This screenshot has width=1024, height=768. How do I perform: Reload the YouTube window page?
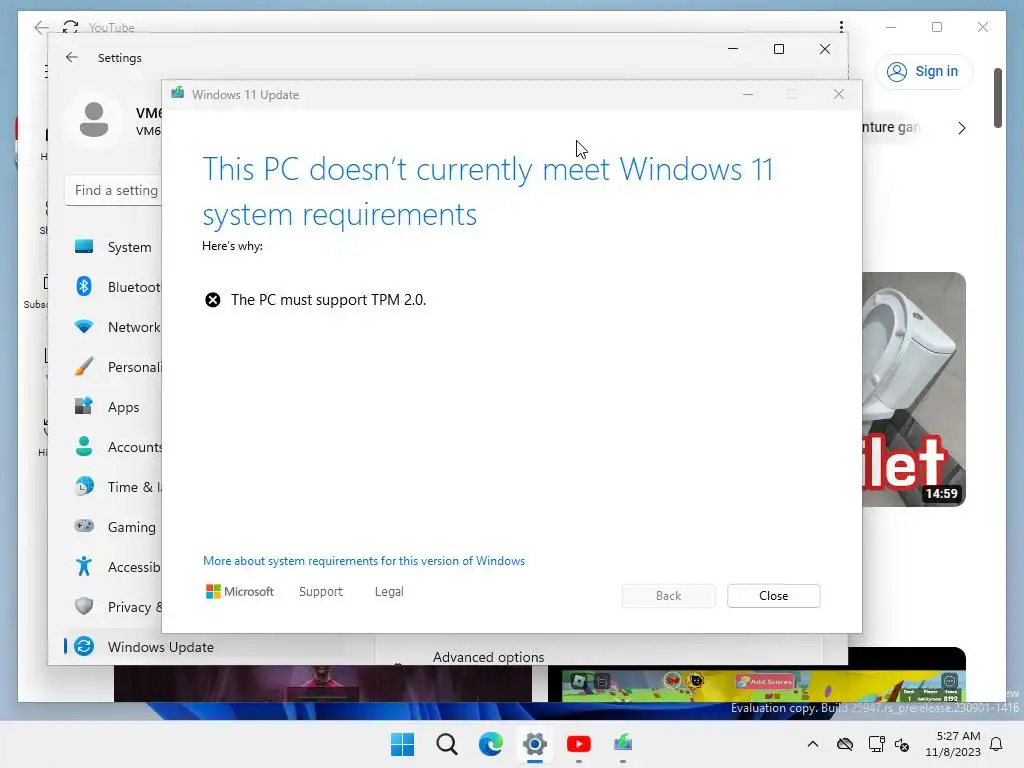pyautogui.click(x=71, y=27)
